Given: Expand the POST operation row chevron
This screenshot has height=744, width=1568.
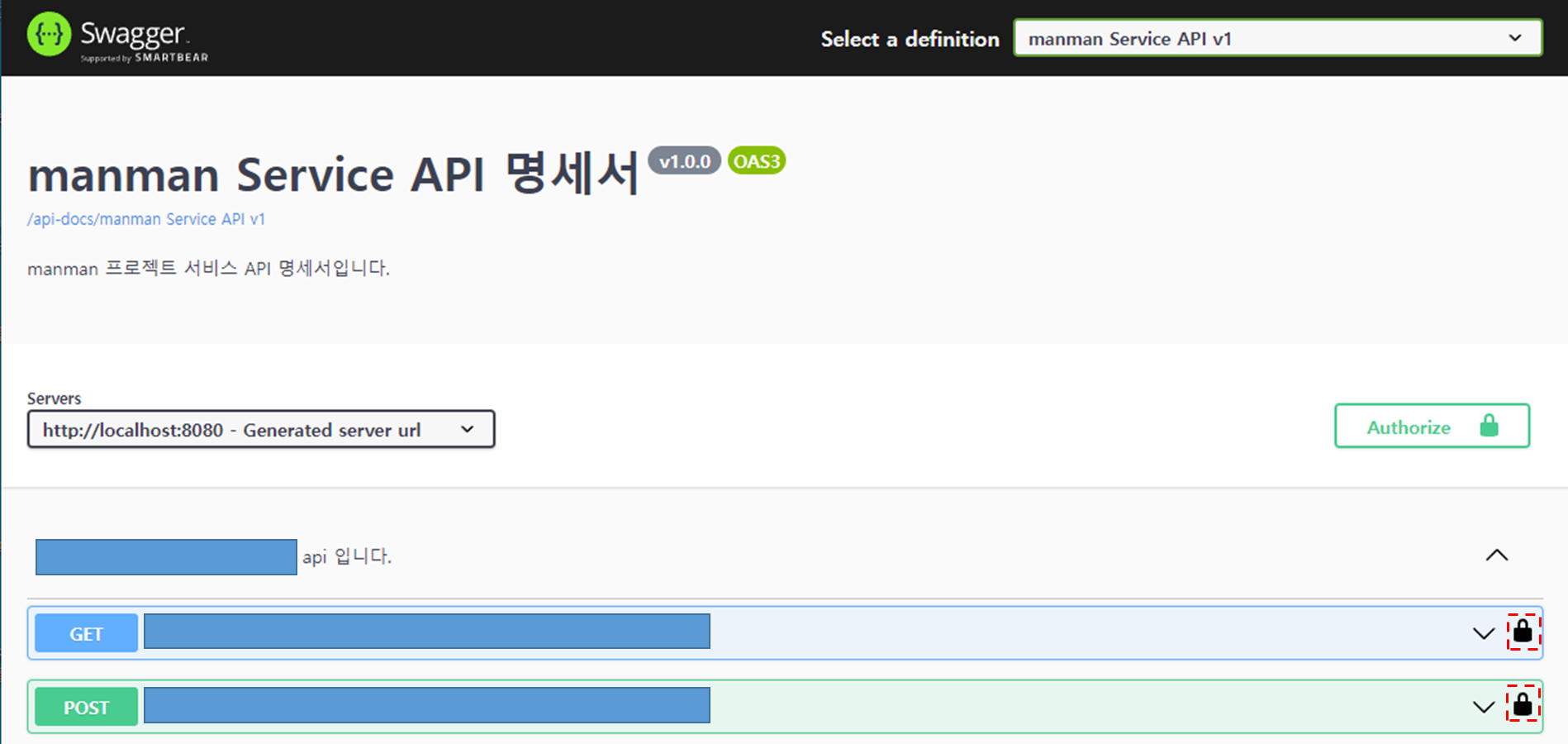Looking at the screenshot, I should pyautogui.click(x=1484, y=707).
